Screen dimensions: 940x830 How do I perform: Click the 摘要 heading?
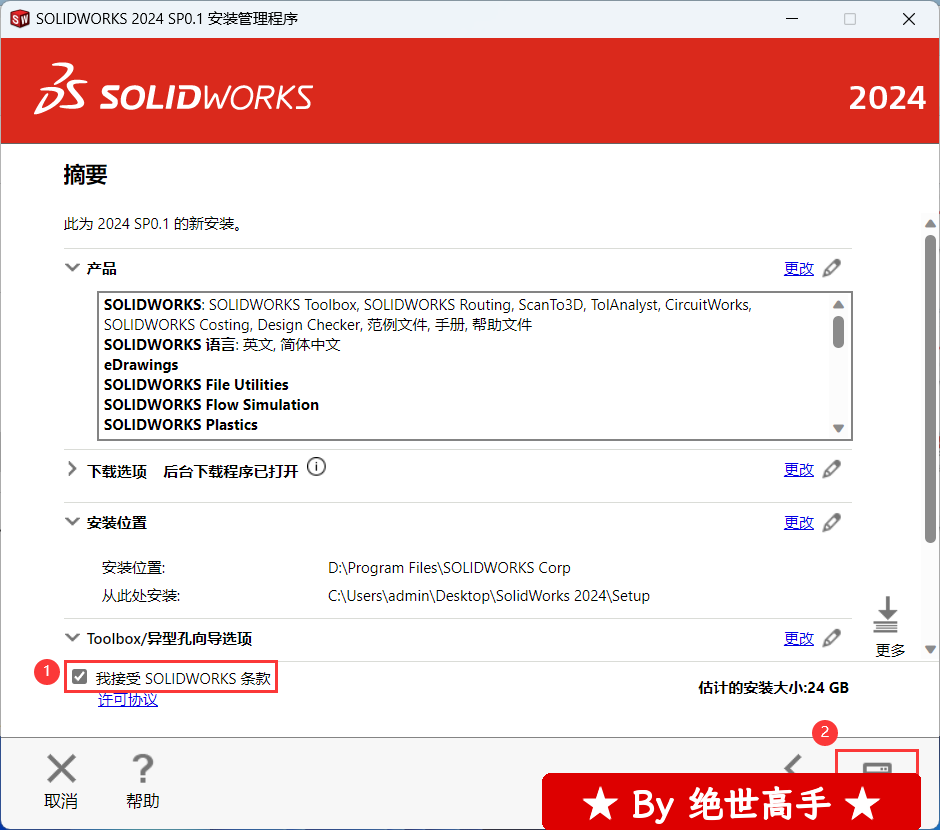click(x=85, y=175)
